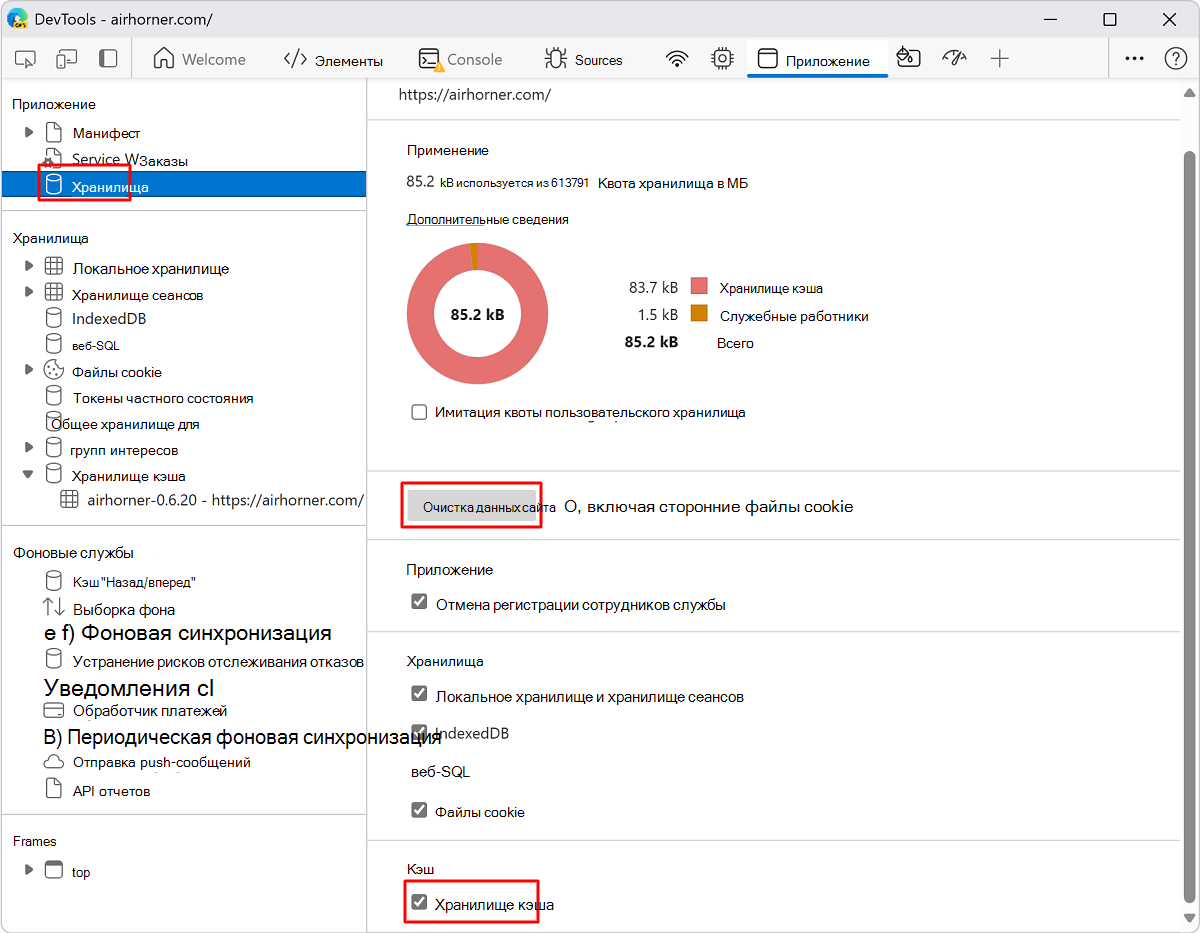Screen dimensions: 1200x933
Task: Open the help question mark icon
Action: point(1176,59)
